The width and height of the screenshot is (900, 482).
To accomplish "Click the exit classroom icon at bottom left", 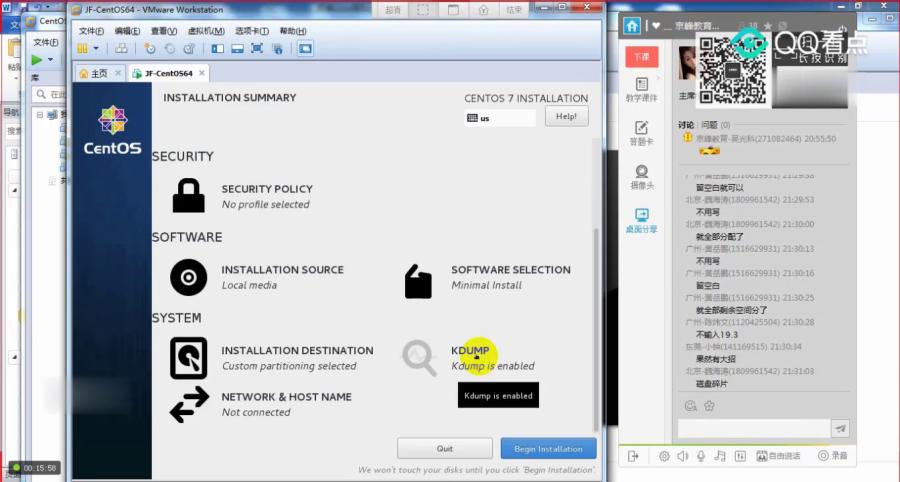I will pos(633,456).
